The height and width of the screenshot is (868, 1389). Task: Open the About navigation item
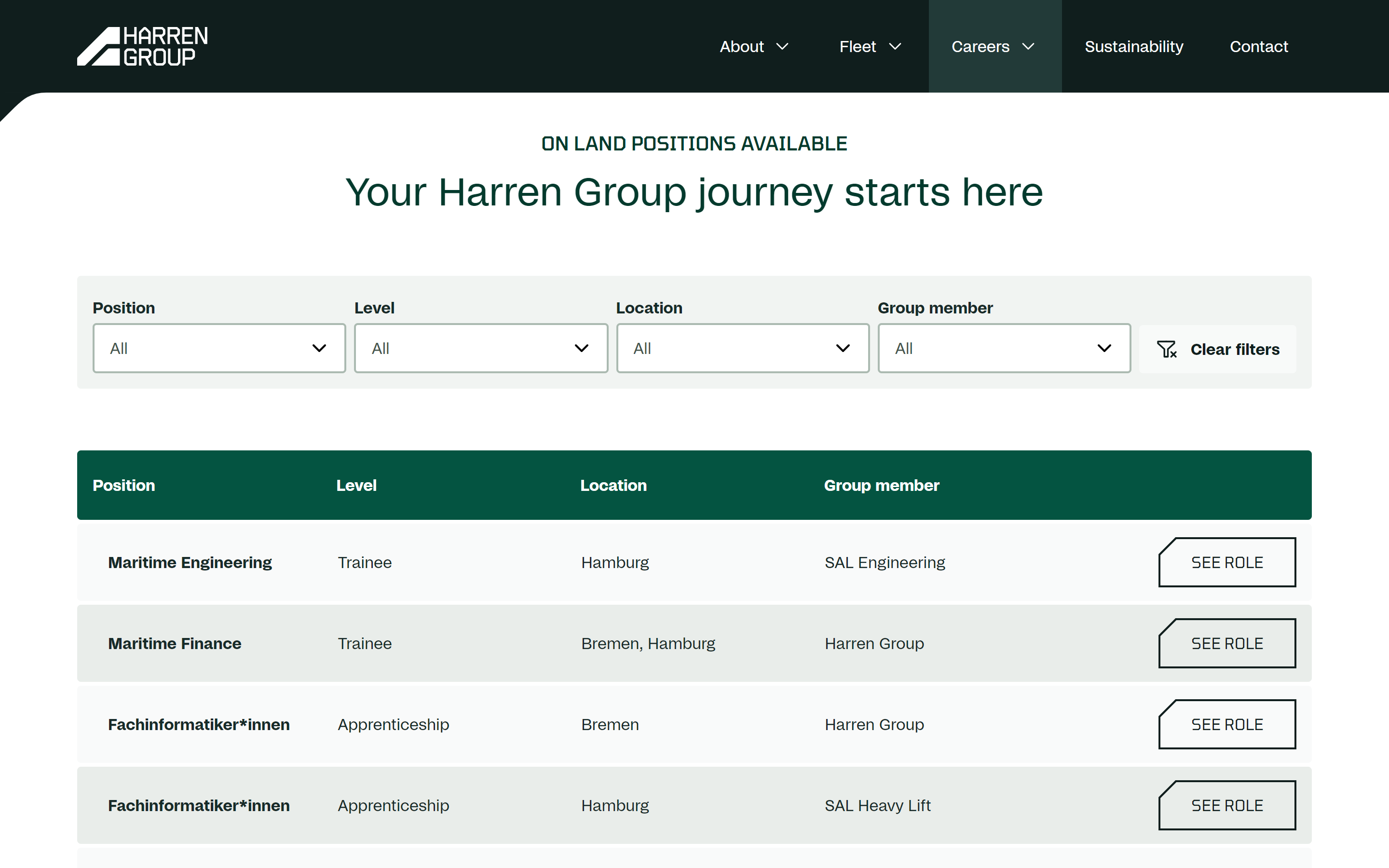[x=742, y=46]
